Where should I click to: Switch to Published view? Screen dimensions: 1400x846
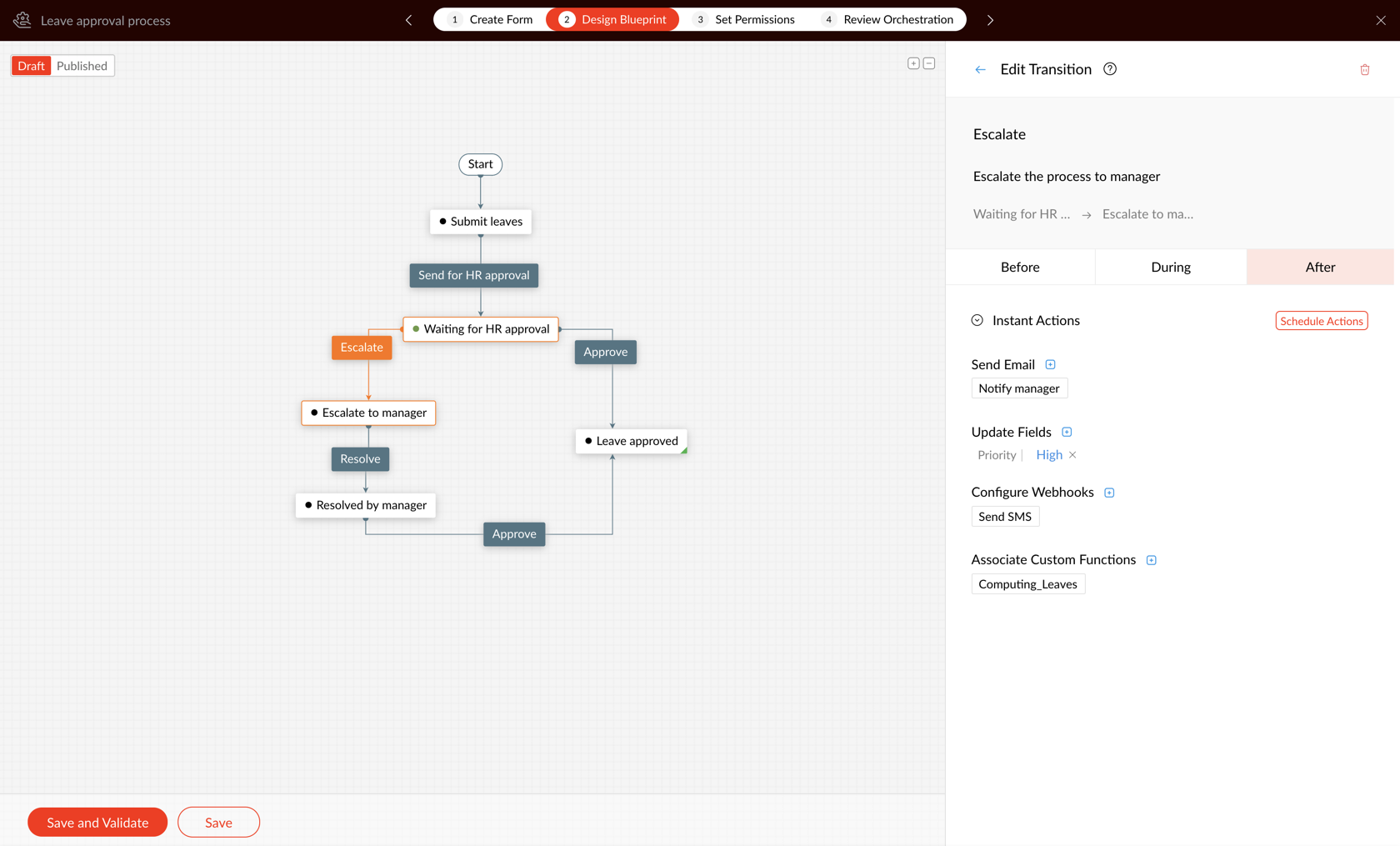[82, 66]
